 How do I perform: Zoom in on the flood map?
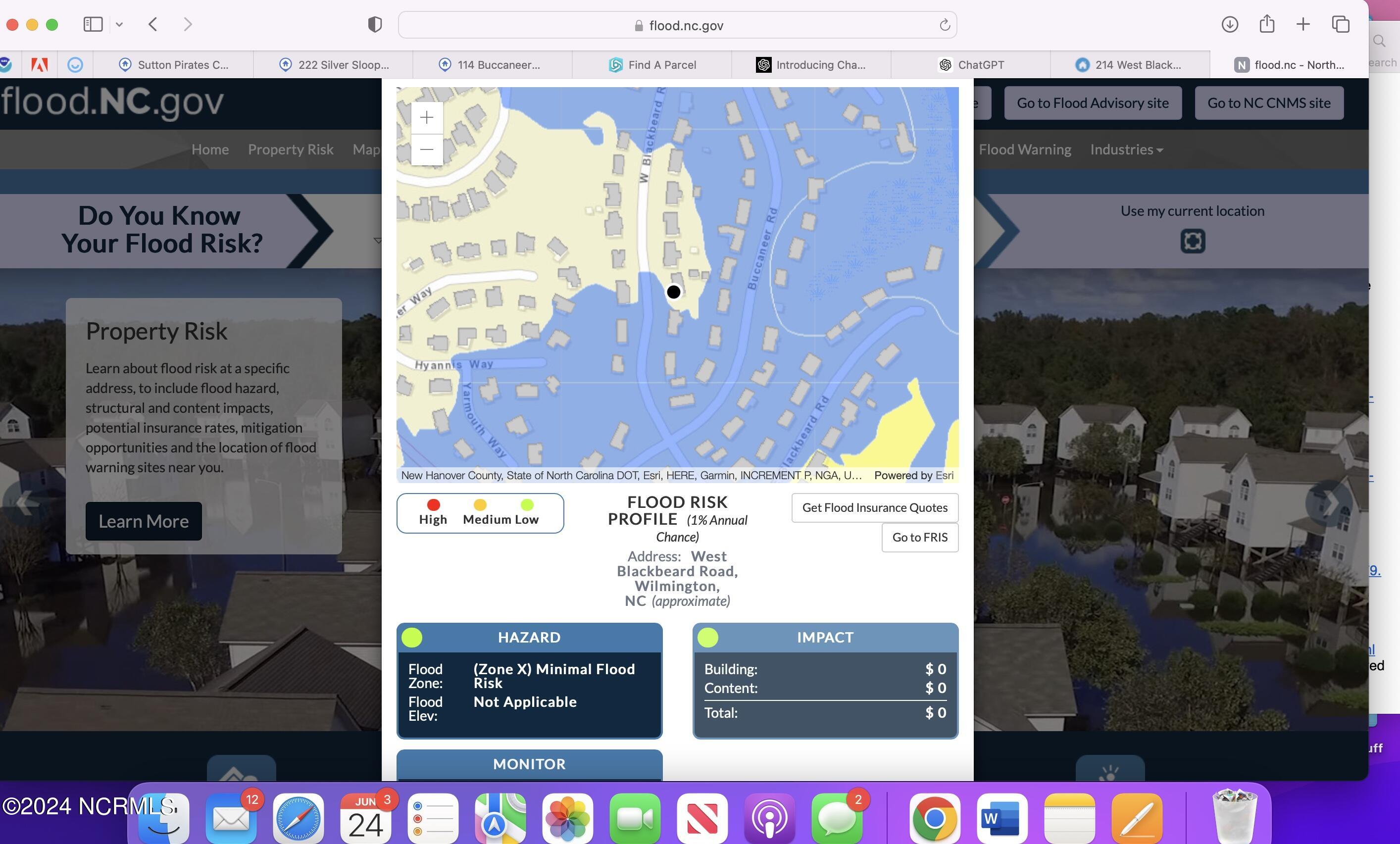tap(427, 118)
